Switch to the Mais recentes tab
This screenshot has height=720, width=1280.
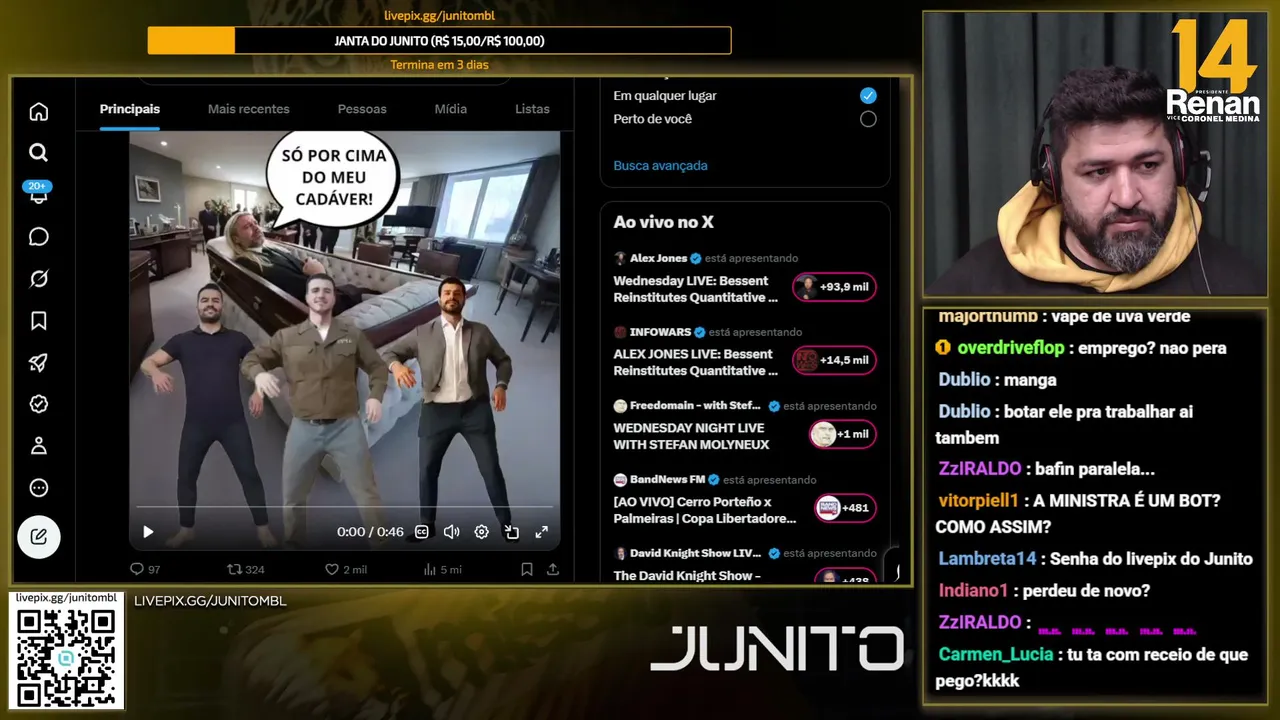coord(249,109)
